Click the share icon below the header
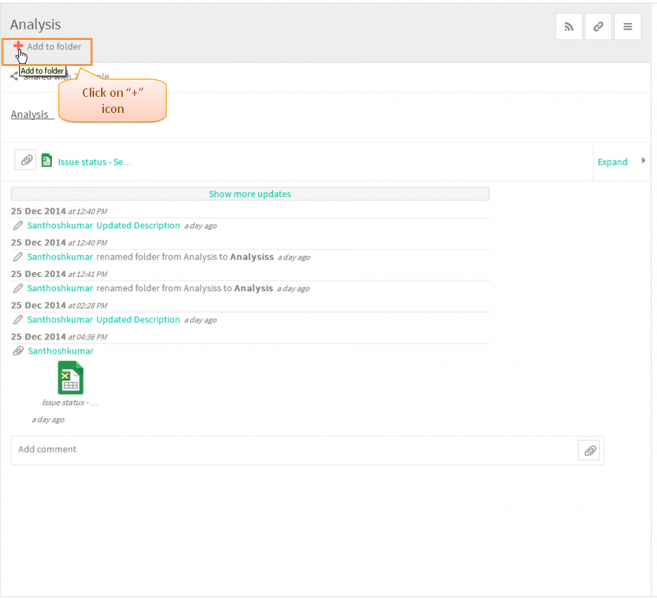 [14, 76]
